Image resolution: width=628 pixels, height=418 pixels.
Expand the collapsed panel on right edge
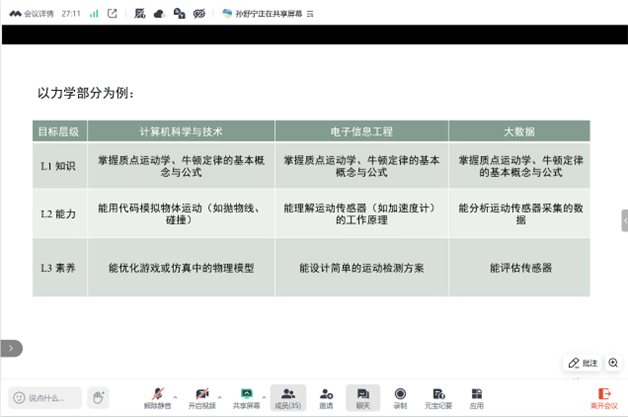tap(624, 220)
